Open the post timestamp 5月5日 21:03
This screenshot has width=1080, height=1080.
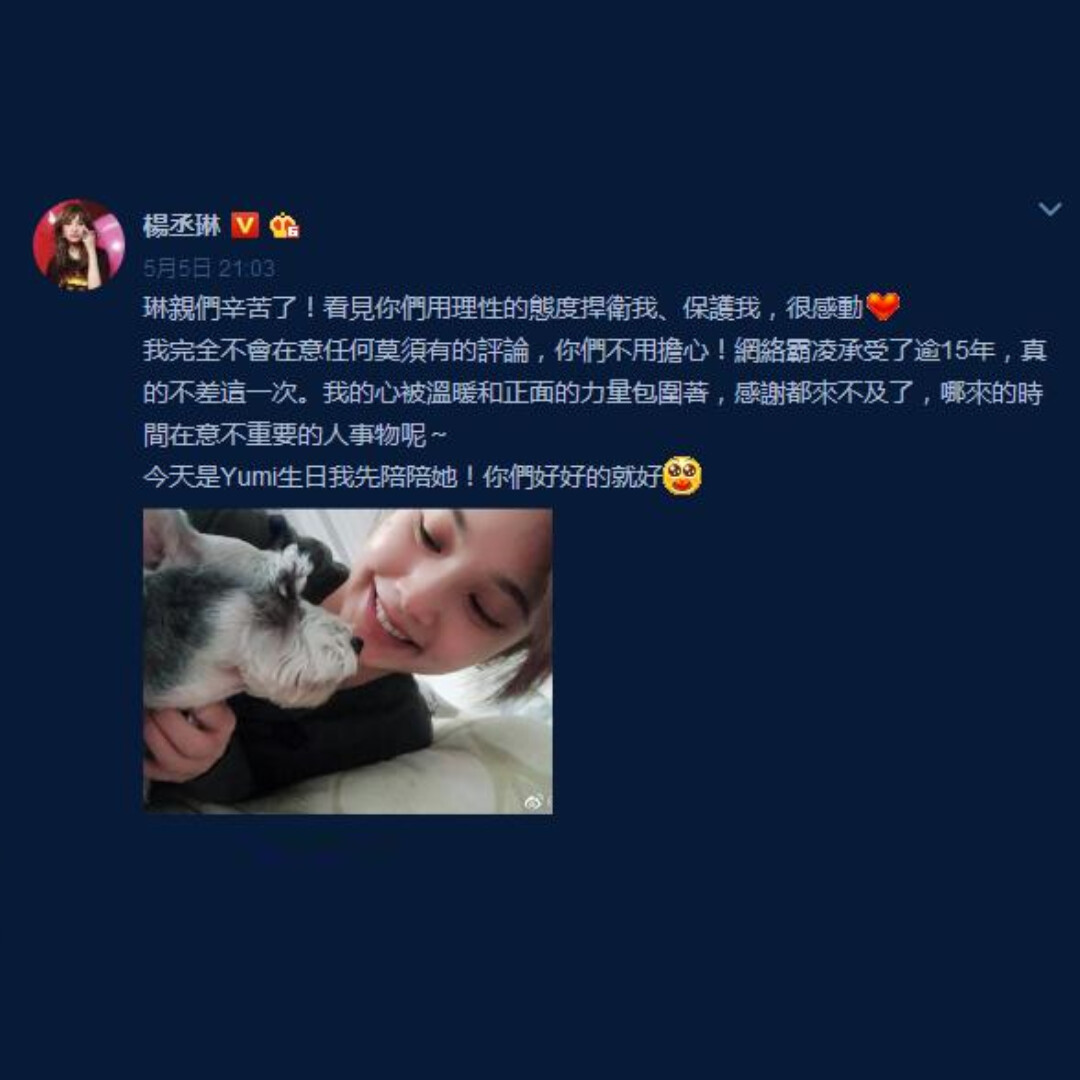[x=209, y=268]
